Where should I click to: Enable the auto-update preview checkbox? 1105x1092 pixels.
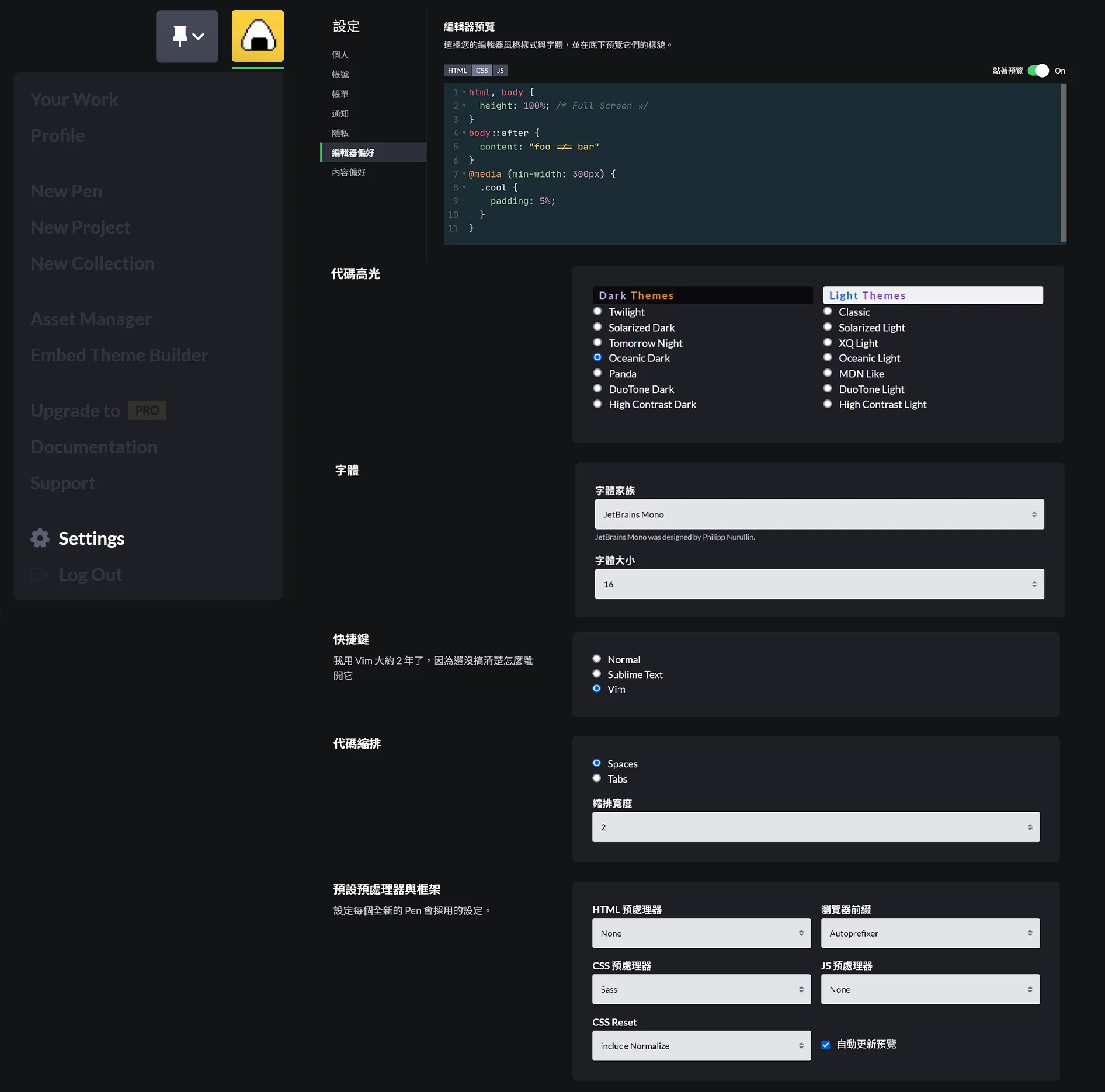(x=826, y=1045)
